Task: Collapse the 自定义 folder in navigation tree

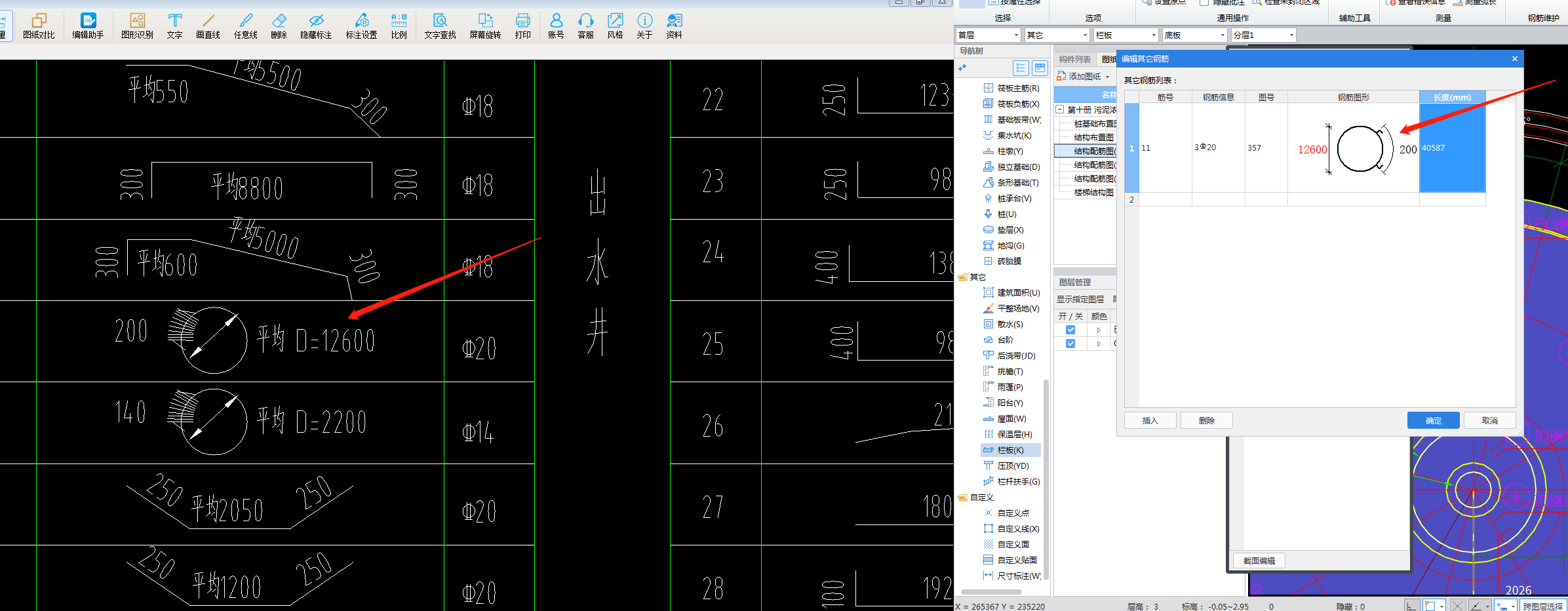Action: point(963,498)
